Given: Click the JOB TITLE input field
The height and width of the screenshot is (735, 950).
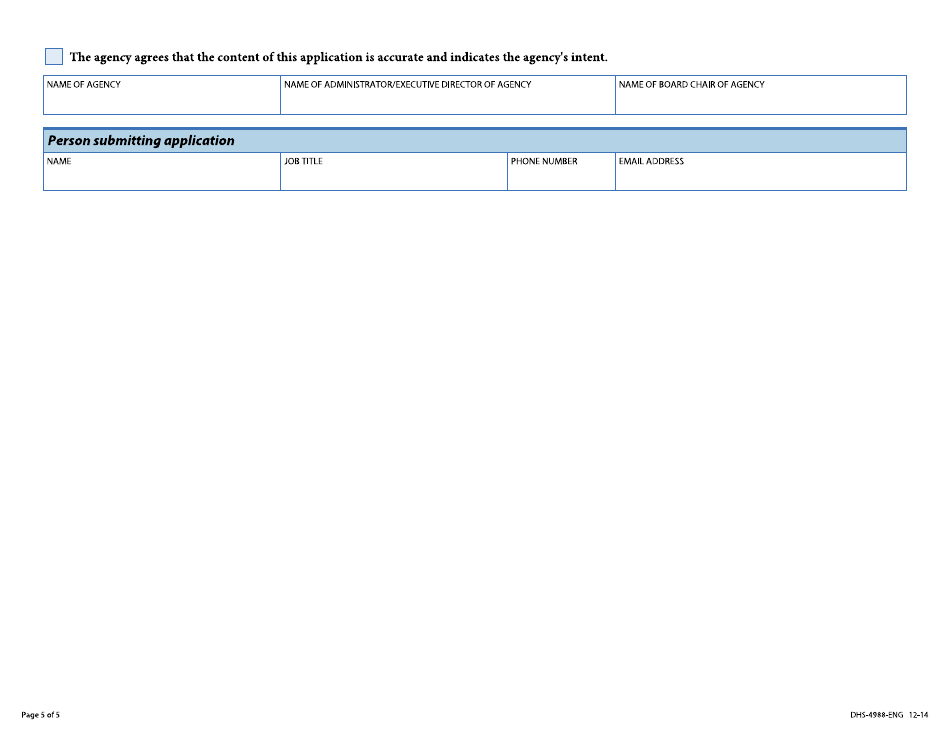Looking at the screenshot, I should (x=393, y=177).
